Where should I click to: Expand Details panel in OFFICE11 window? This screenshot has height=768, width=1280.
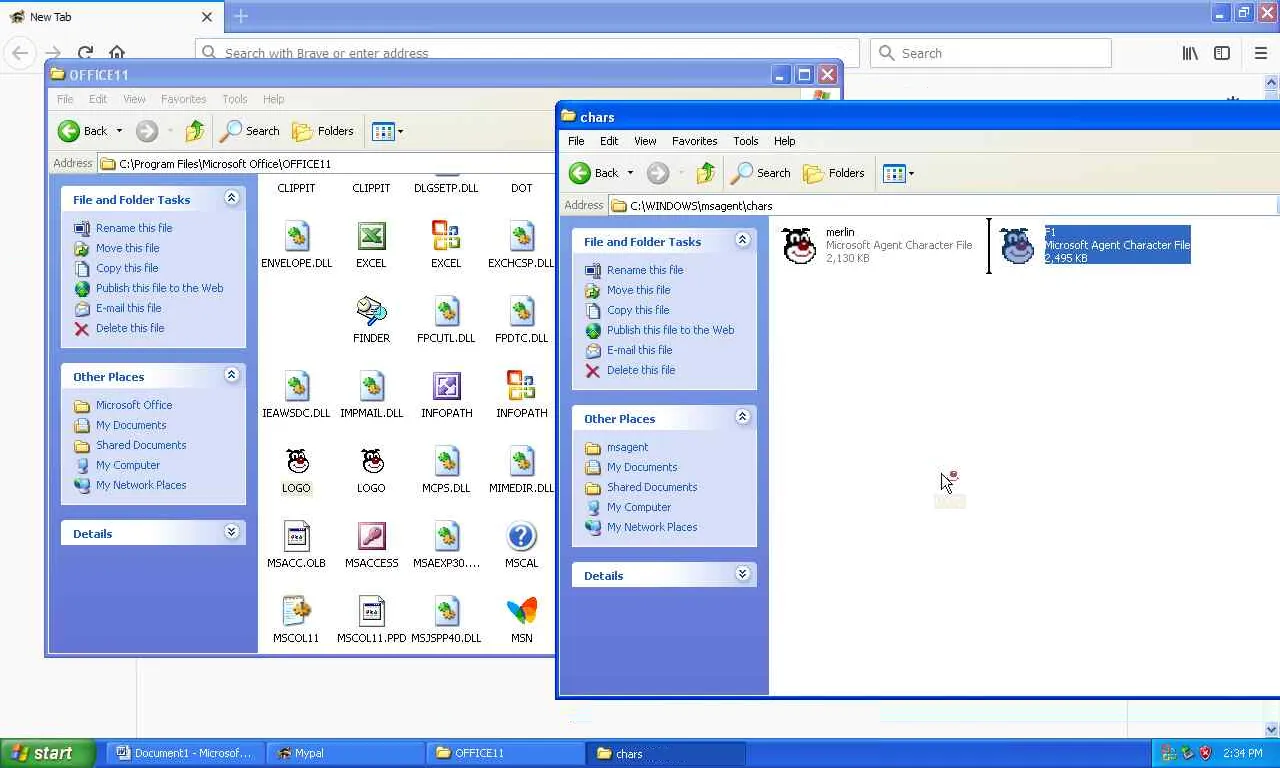(x=232, y=532)
